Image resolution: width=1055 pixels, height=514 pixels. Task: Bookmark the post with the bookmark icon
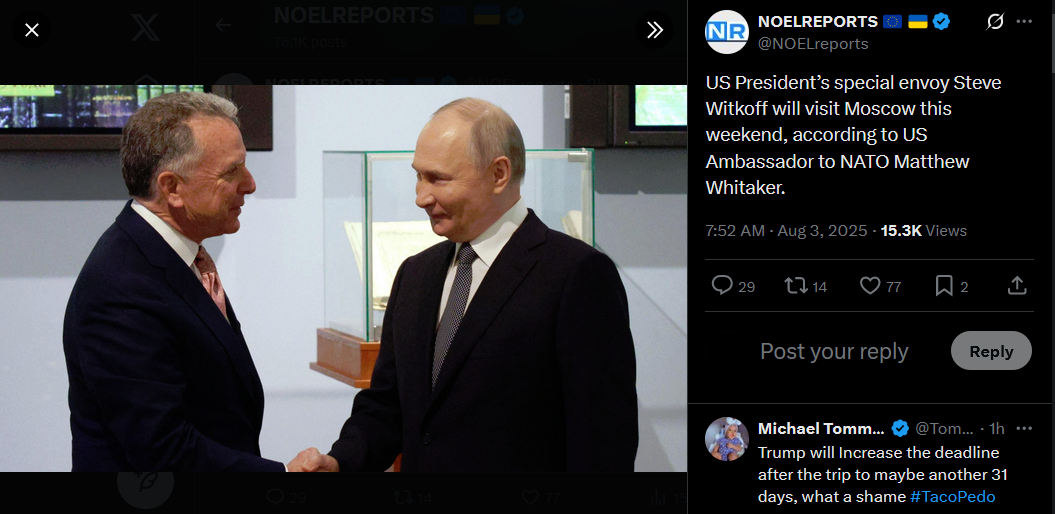[951, 287]
